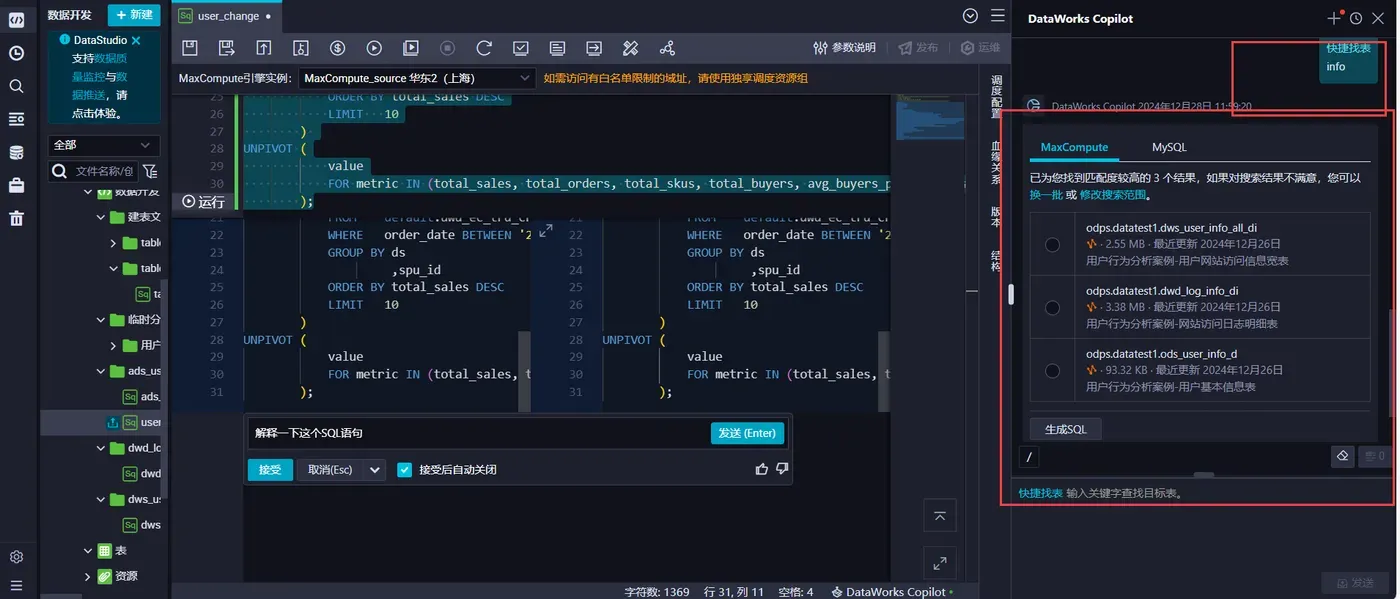Open chat history clock icon in Copilot
This screenshot has height=599, width=1400.
click(x=1356, y=18)
